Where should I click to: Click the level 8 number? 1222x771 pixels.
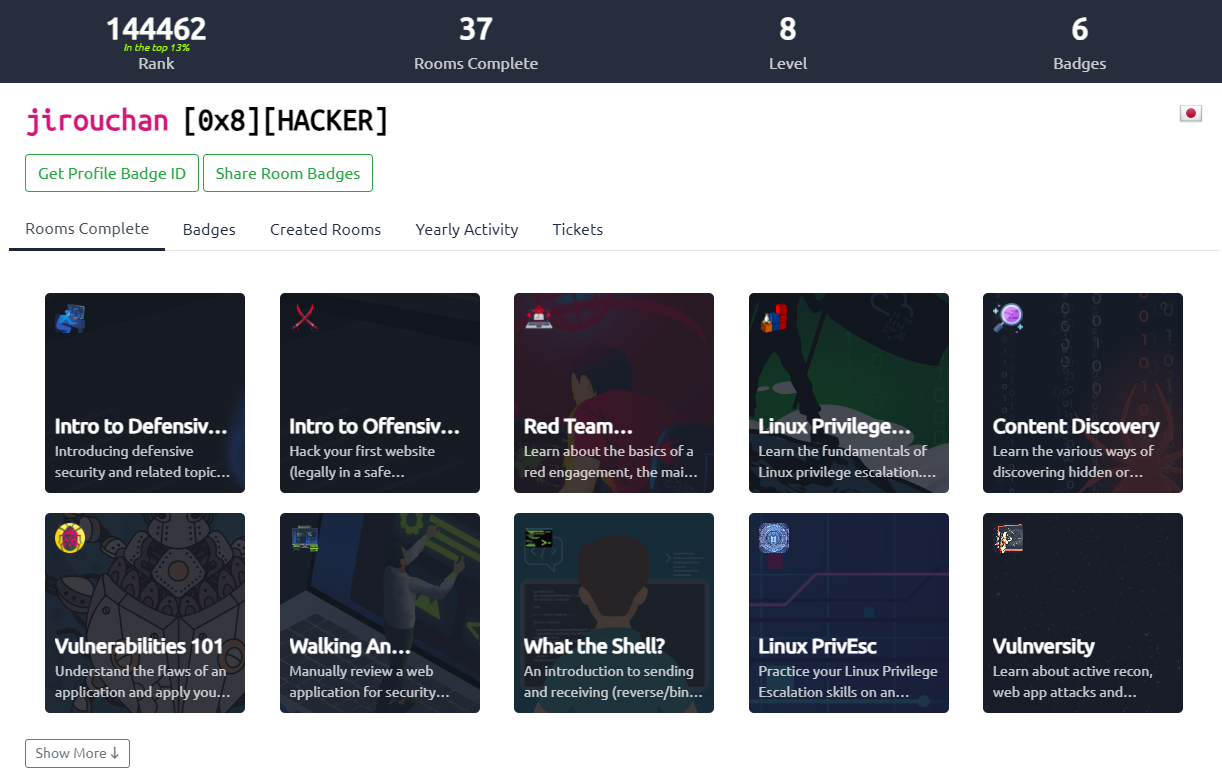click(788, 29)
